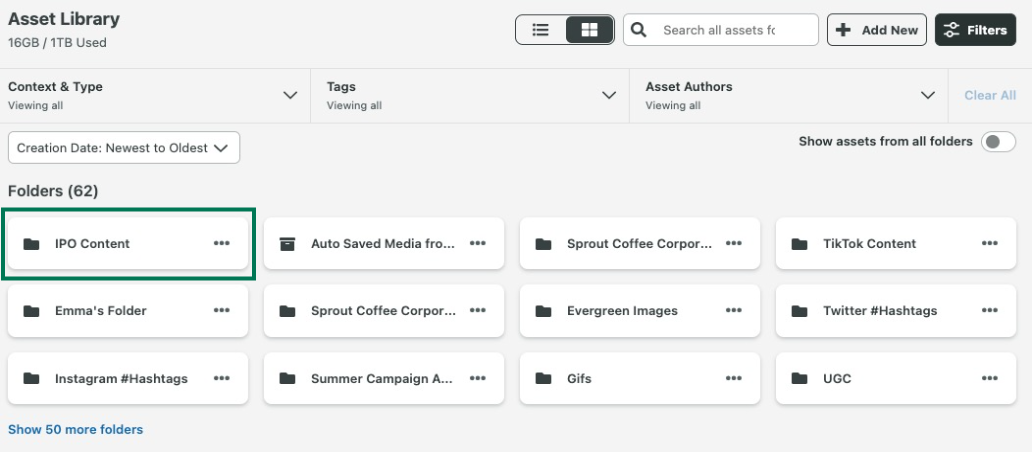Image resolution: width=1032 pixels, height=452 pixels.
Task: Expand the Tags filter dropdown
Action: tap(608, 95)
